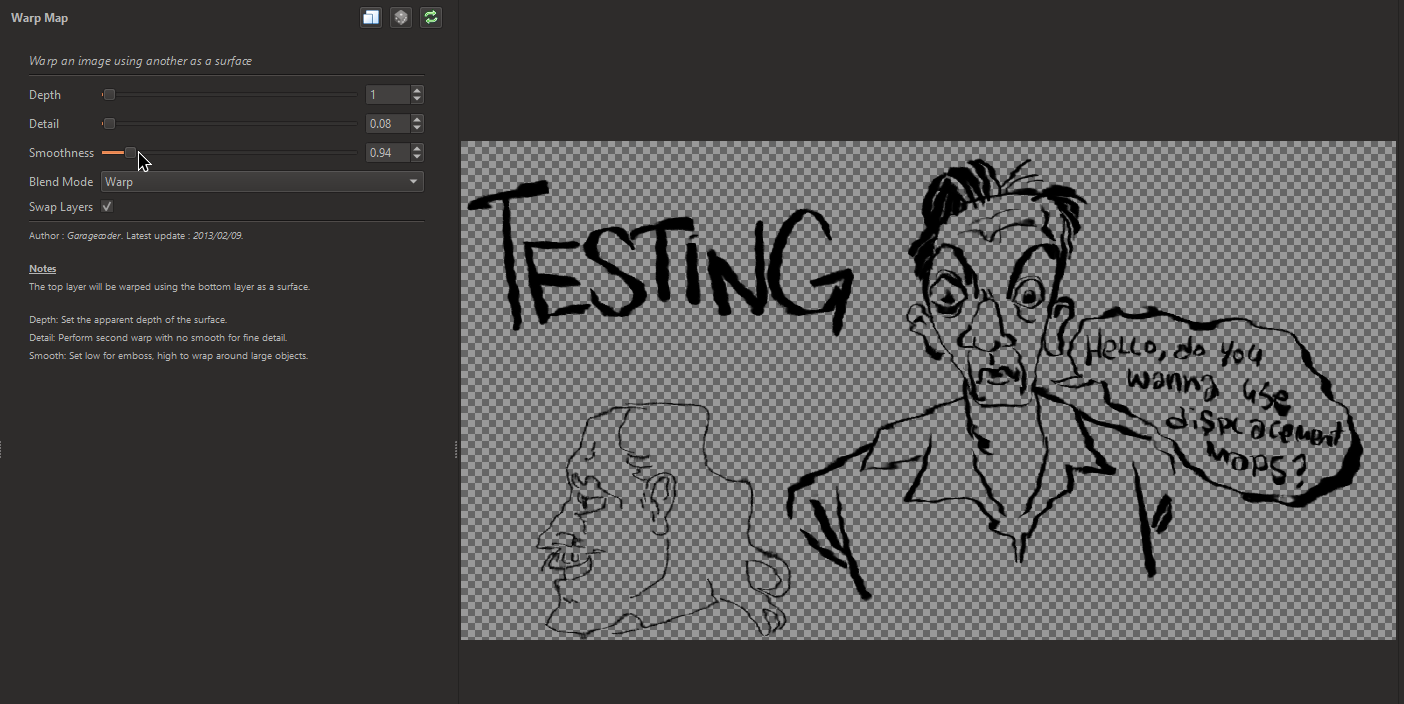Click the Smoothness value field showing 0.94
Screen dimensions: 1404x704
coord(388,153)
